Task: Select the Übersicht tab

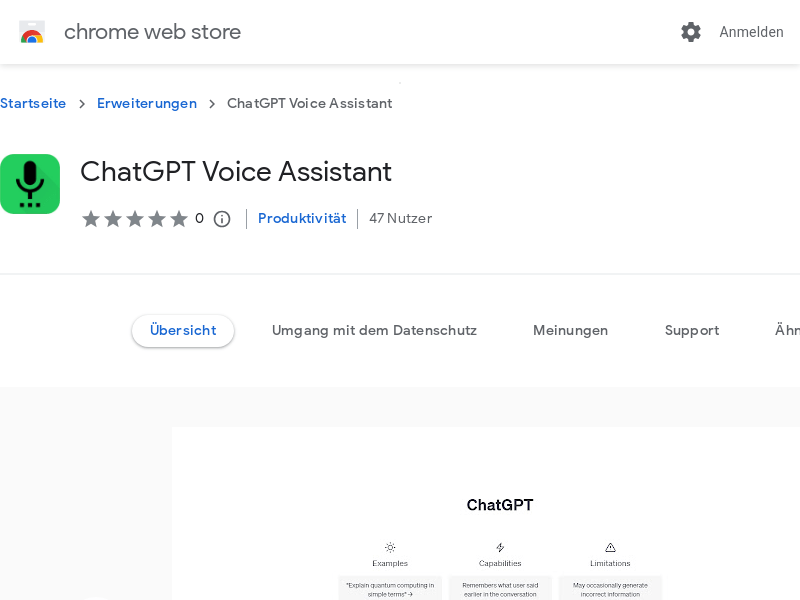Action: 183,331
